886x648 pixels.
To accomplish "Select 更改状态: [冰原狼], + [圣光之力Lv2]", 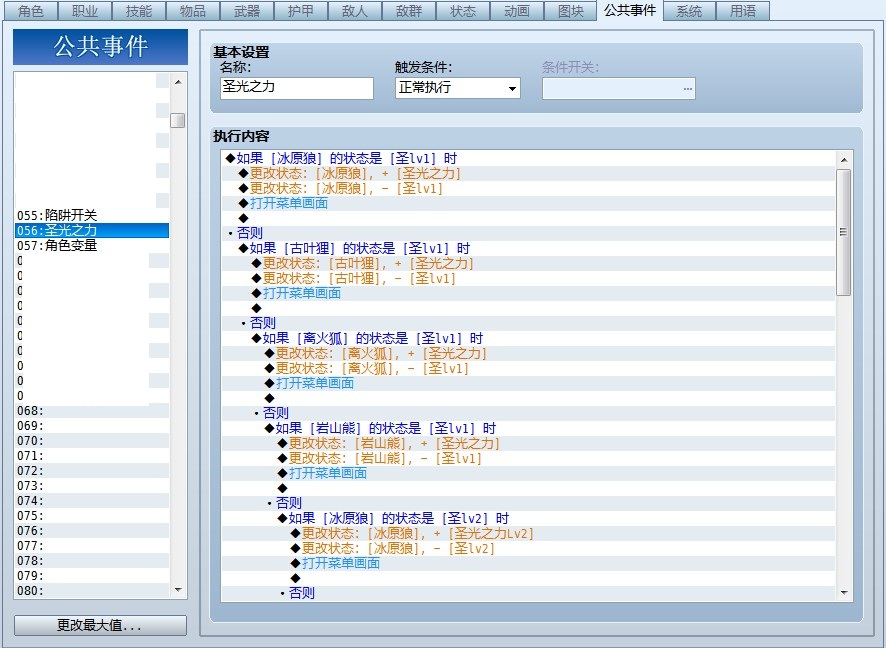I will (528, 533).
